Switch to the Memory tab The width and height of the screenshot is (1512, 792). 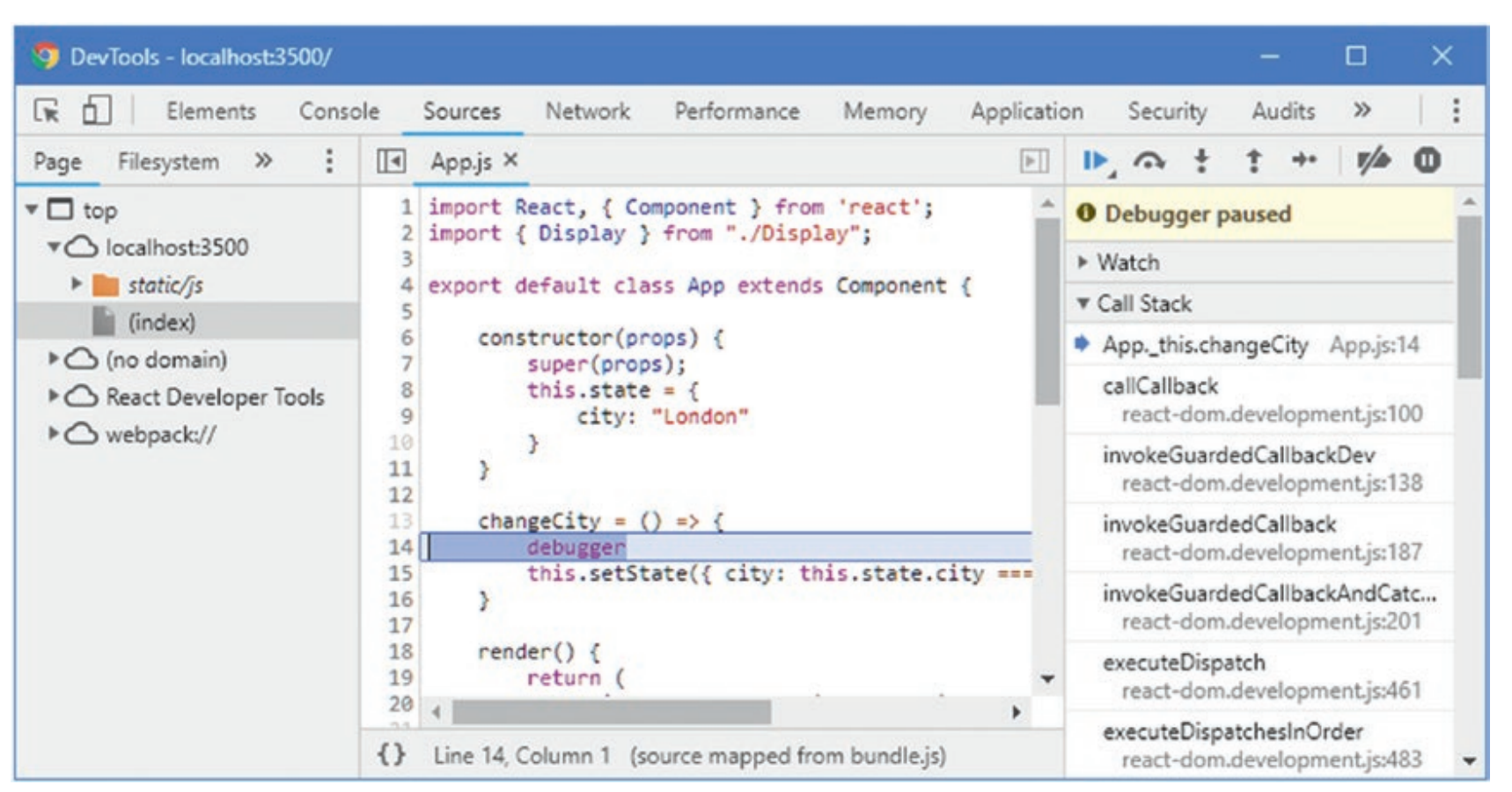pyautogui.click(x=884, y=112)
